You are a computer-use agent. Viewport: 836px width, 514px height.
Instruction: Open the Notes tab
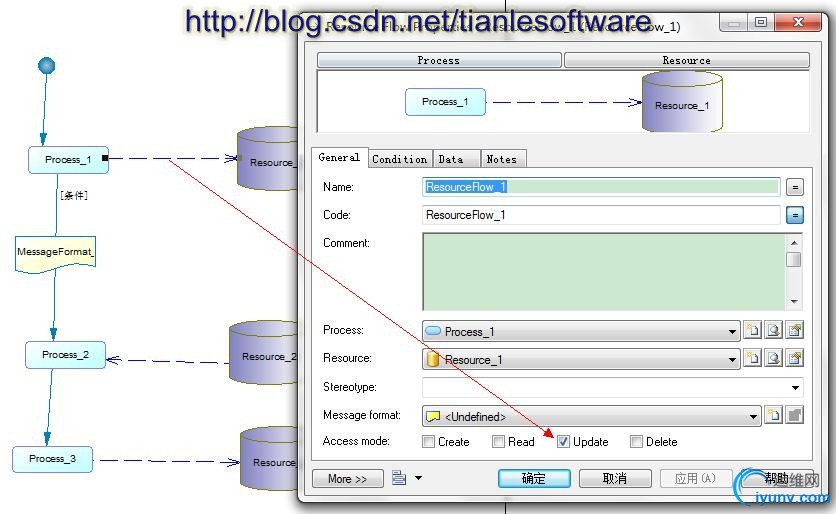502,159
